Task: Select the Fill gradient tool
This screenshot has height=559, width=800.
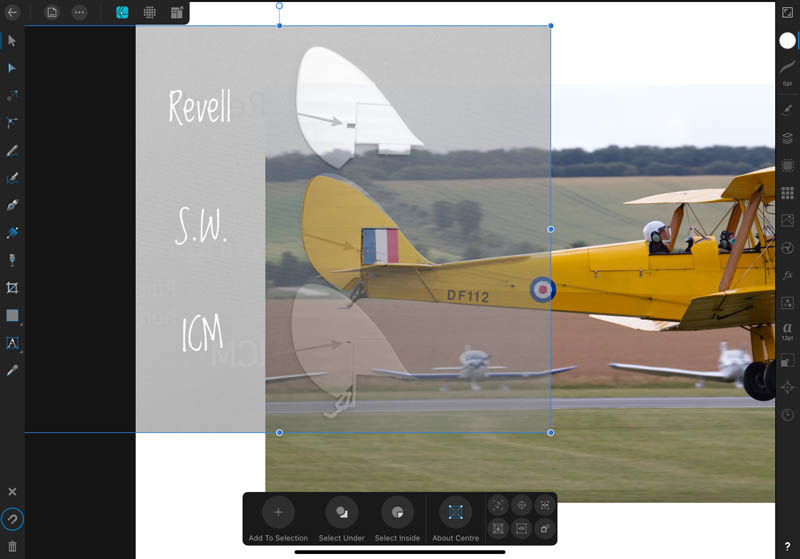Action: [x=12, y=233]
